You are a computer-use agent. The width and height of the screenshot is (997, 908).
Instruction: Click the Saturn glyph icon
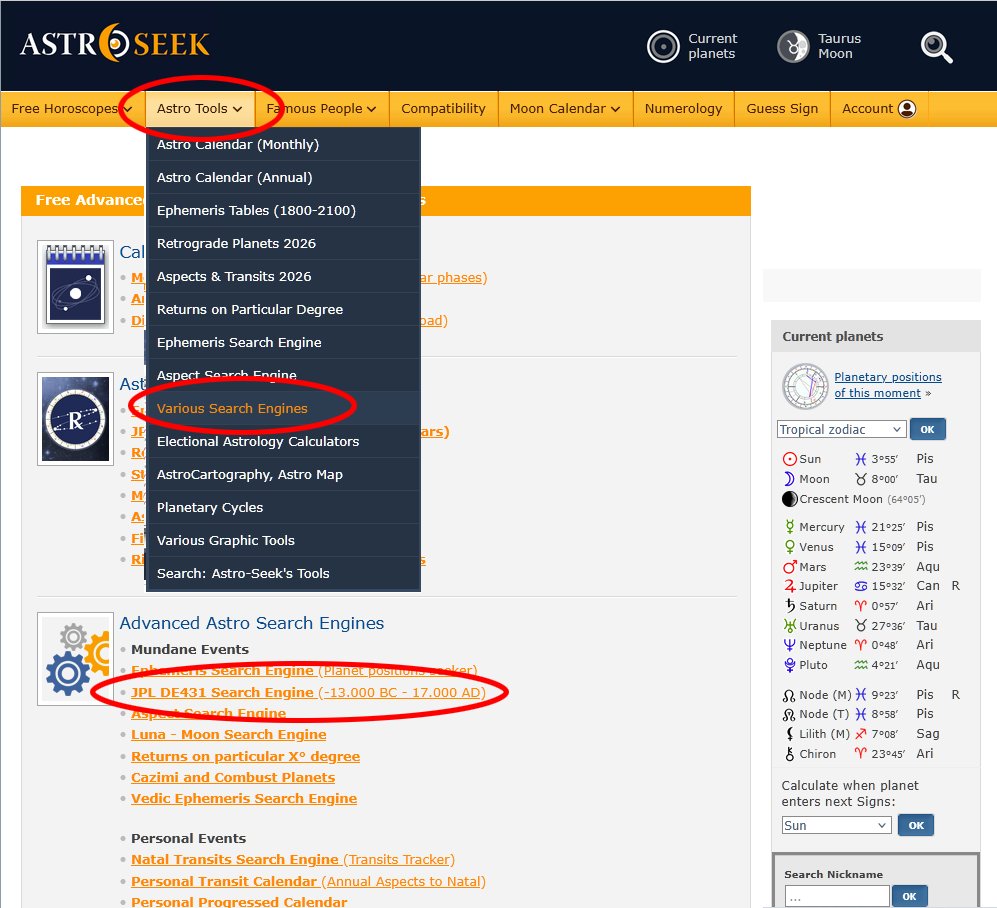[790, 605]
